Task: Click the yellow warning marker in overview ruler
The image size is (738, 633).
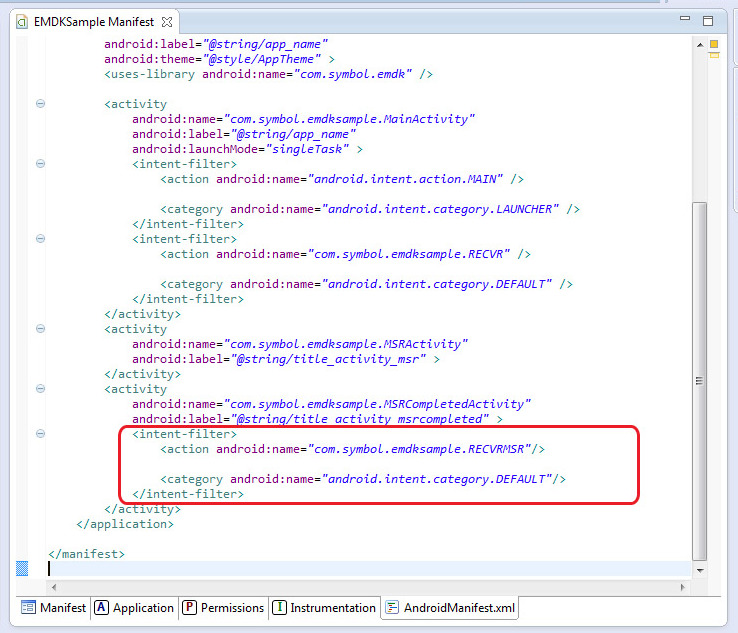Action: click(714, 45)
